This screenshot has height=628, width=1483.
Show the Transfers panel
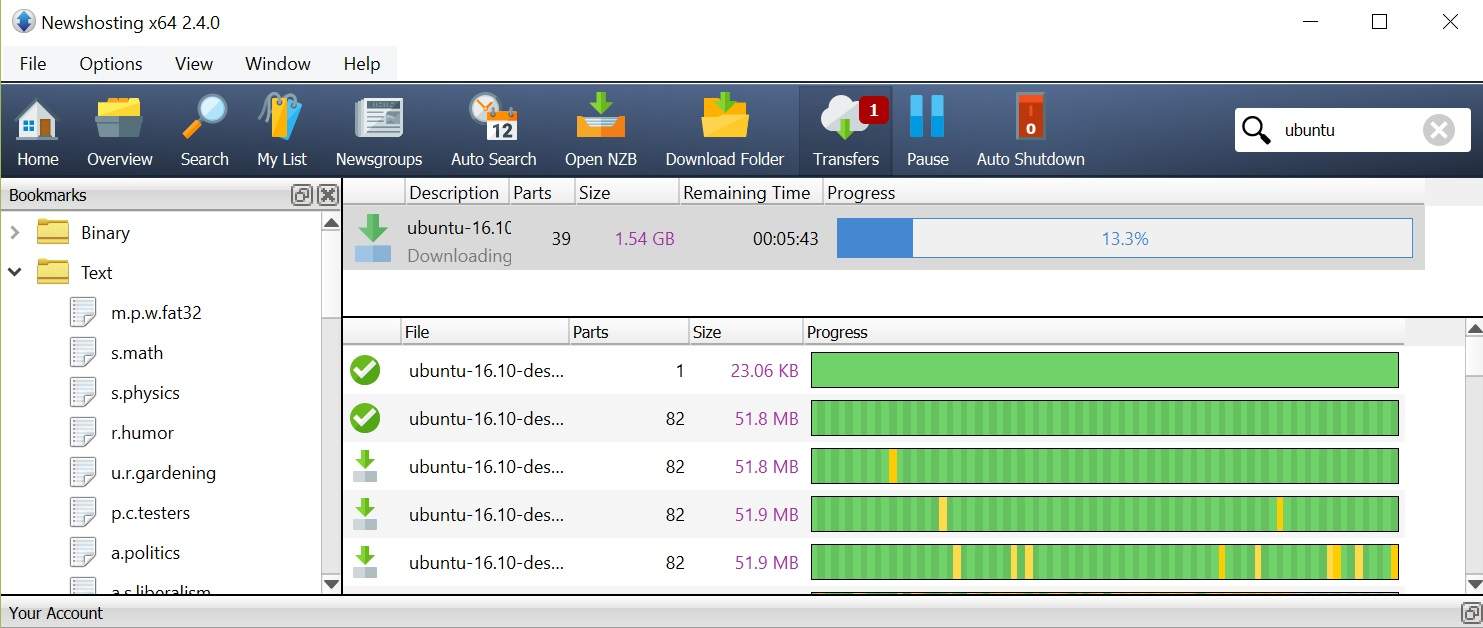pos(845,131)
